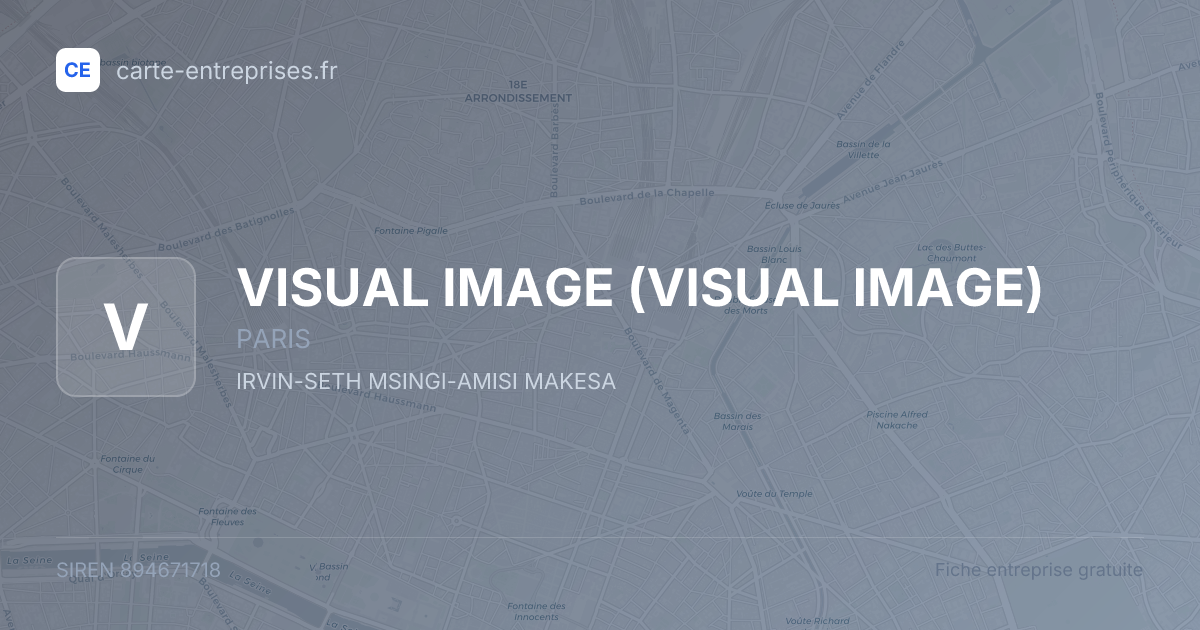Click the Lac des Buttes-Chaumont map label
This screenshot has width=1200, height=630.
click(951, 252)
